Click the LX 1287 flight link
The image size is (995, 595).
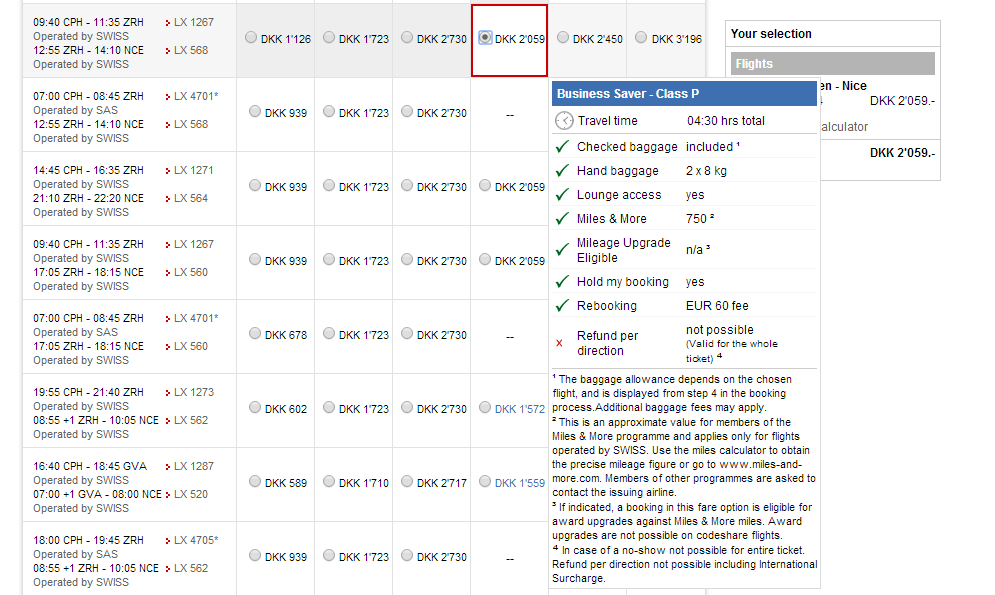pyautogui.click(x=193, y=467)
